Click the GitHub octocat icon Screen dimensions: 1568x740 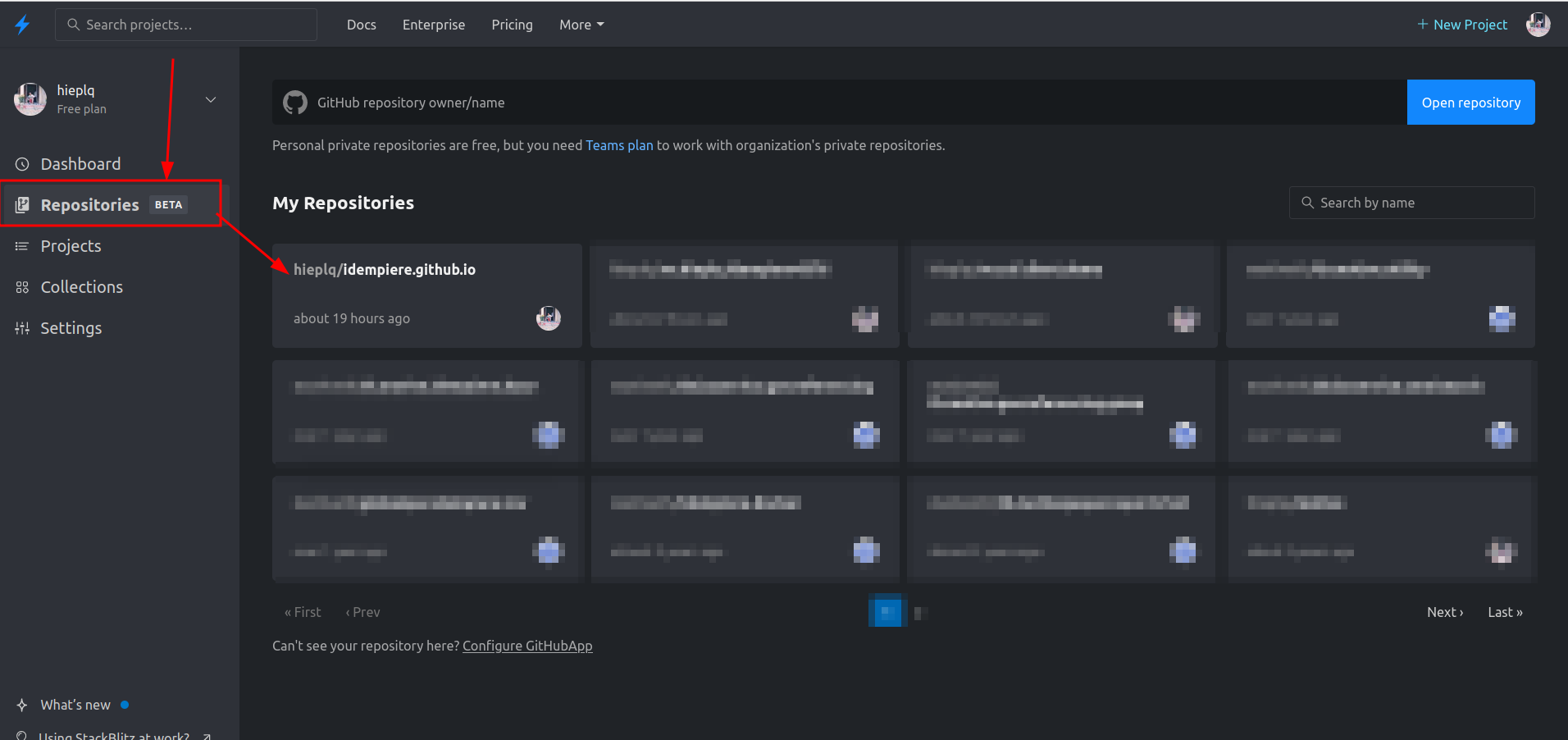click(x=295, y=103)
